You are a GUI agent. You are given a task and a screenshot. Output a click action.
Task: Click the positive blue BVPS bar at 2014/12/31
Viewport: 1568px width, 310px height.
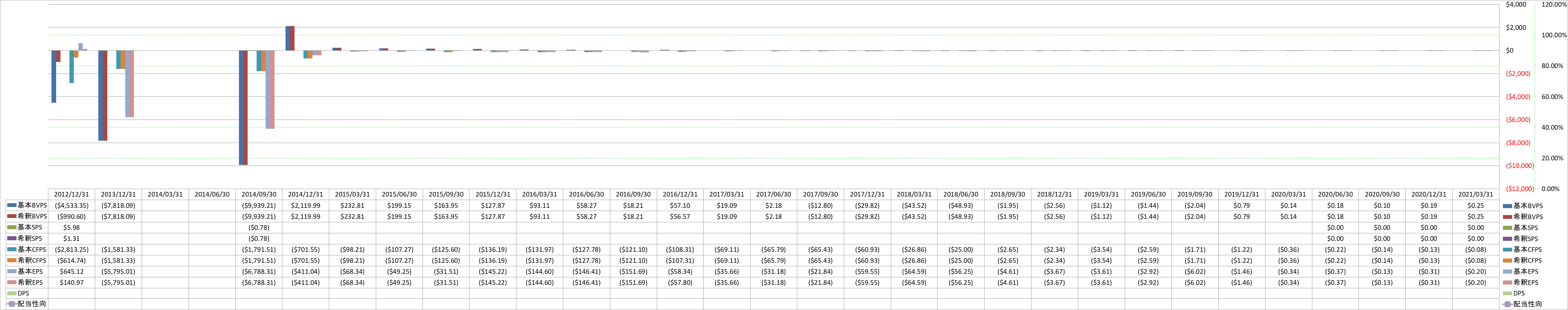coord(288,38)
